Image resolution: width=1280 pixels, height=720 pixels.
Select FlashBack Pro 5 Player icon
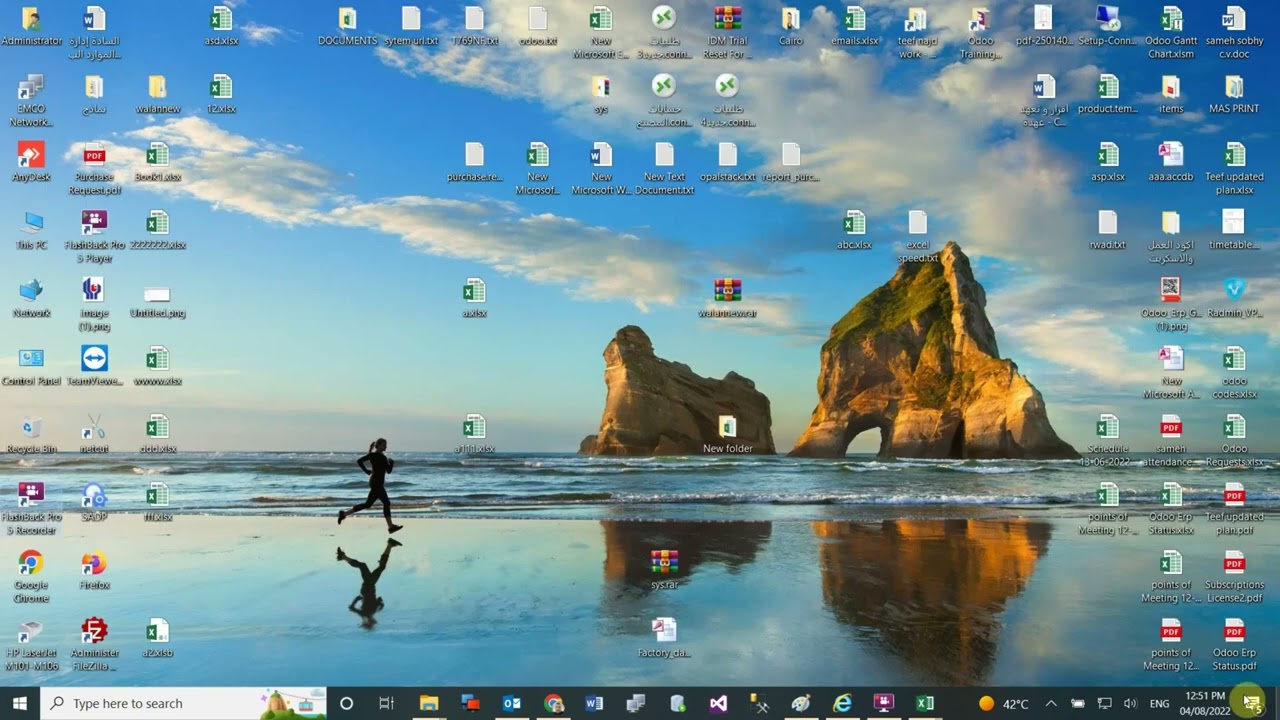point(94,236)
